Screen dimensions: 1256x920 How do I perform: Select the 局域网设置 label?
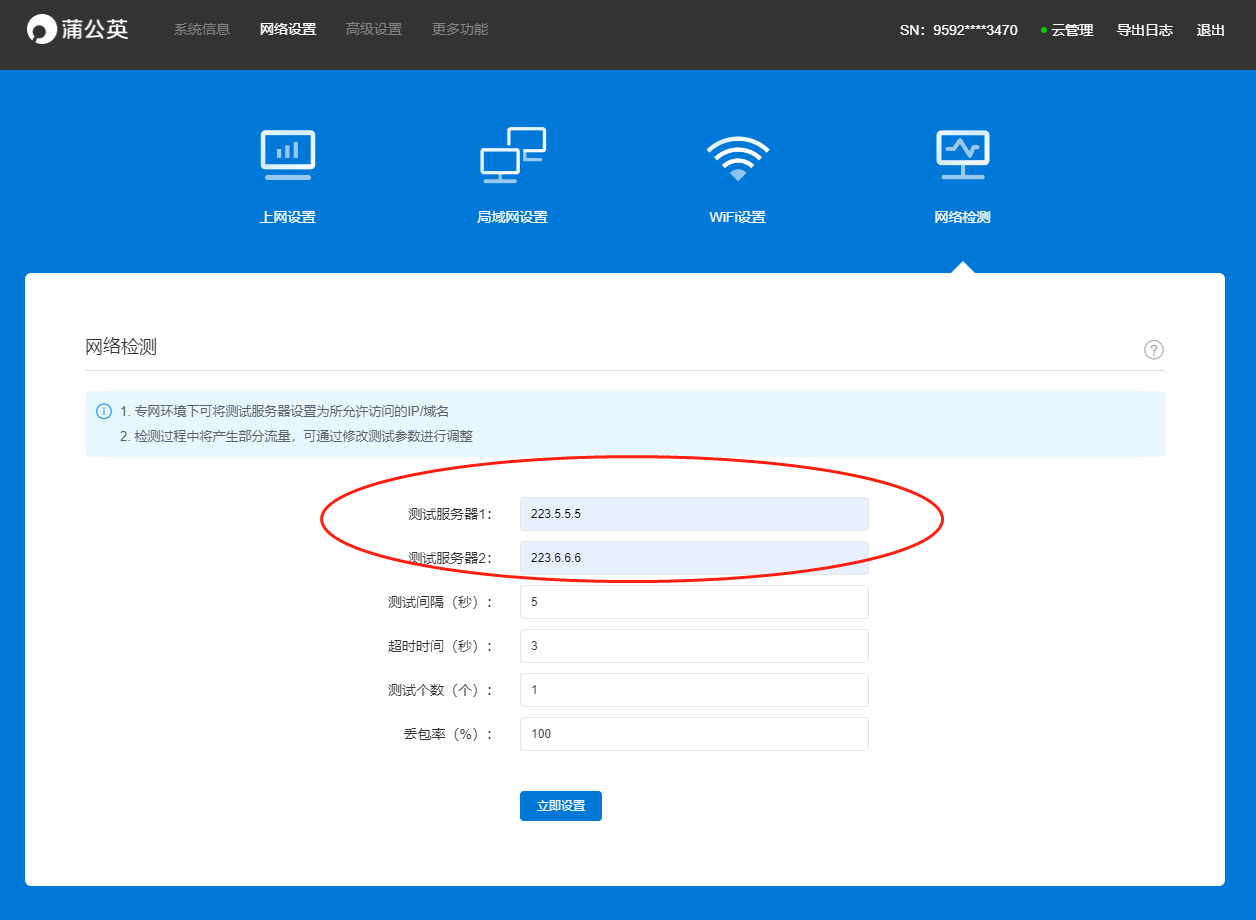pos(513,217)
